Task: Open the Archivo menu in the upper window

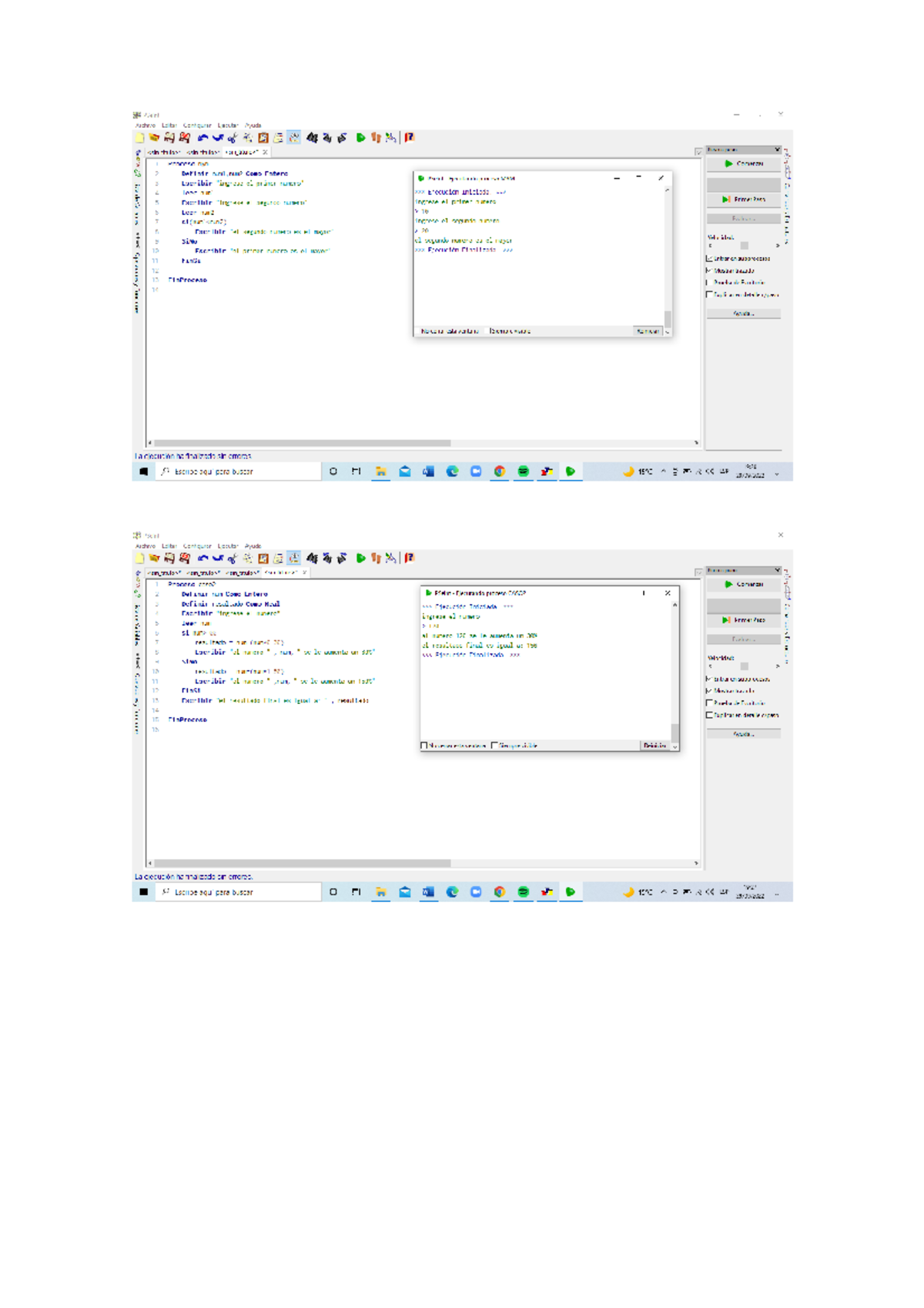Action: [145, 126]
